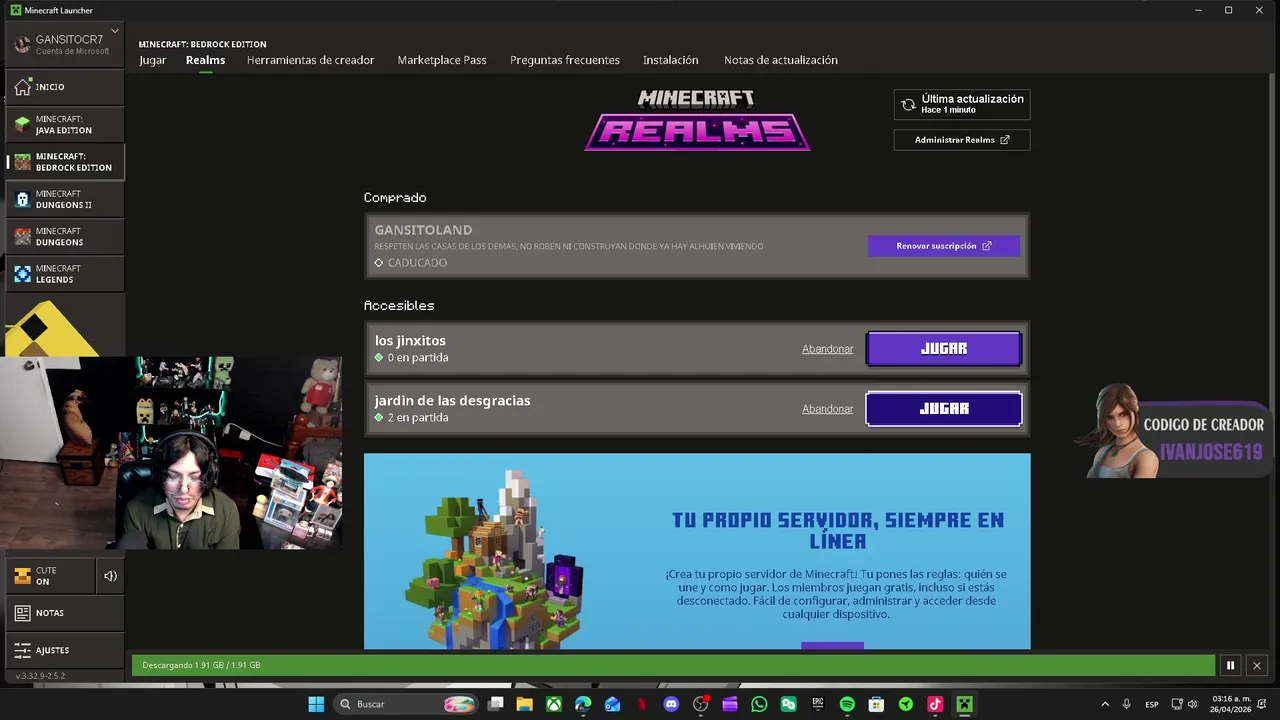
Task: Click the taskbar Buscar search box
Action: pyautogui.click(x=405, y=704)
